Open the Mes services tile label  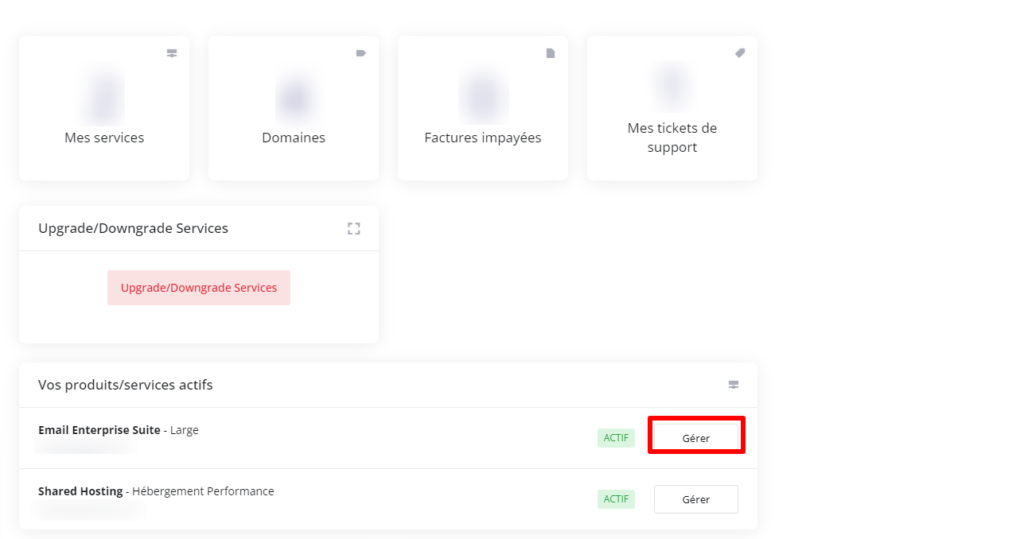pyautogui.click(x=104, y=138)
